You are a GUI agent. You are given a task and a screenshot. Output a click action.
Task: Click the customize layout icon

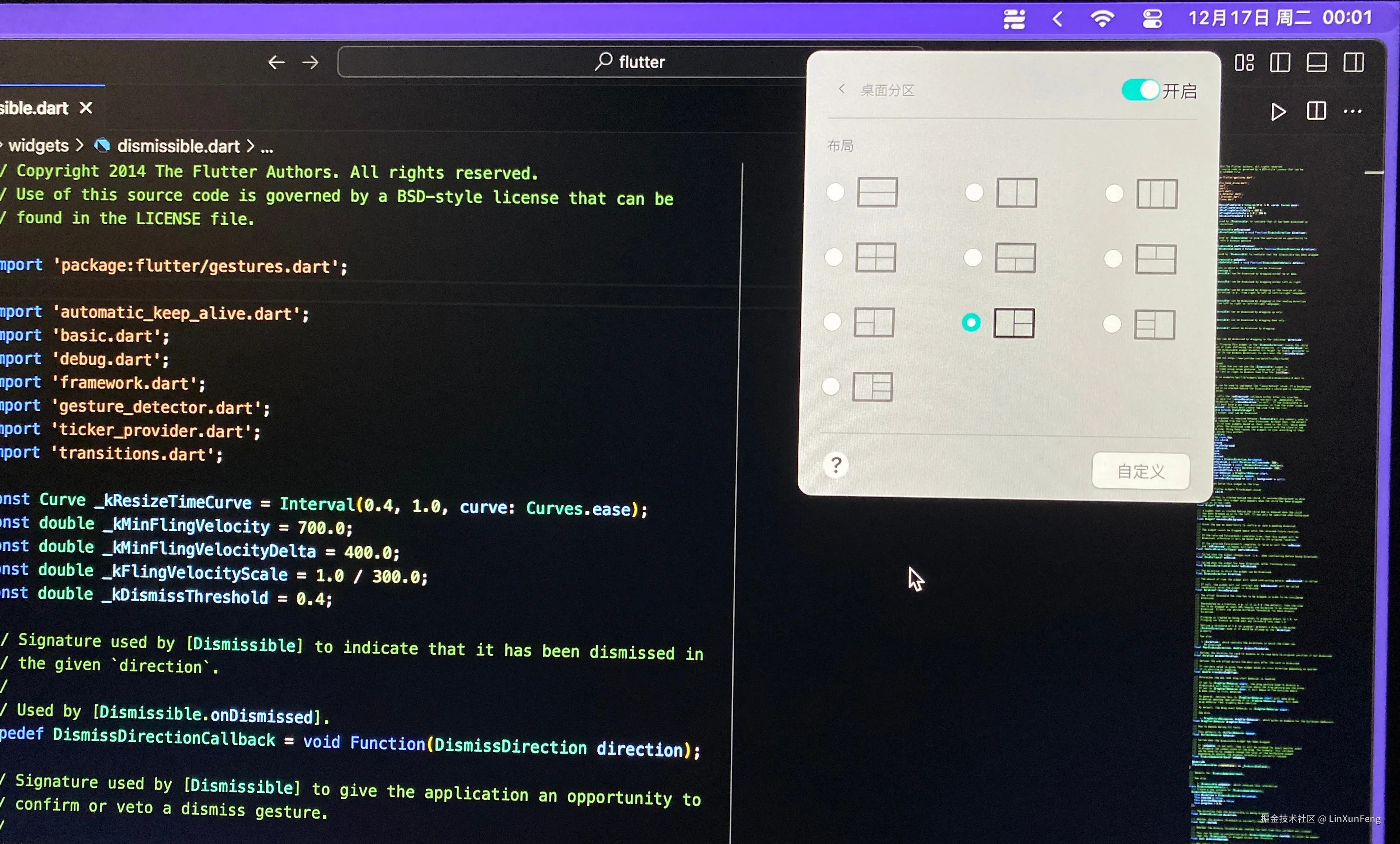coord(1244,63)
